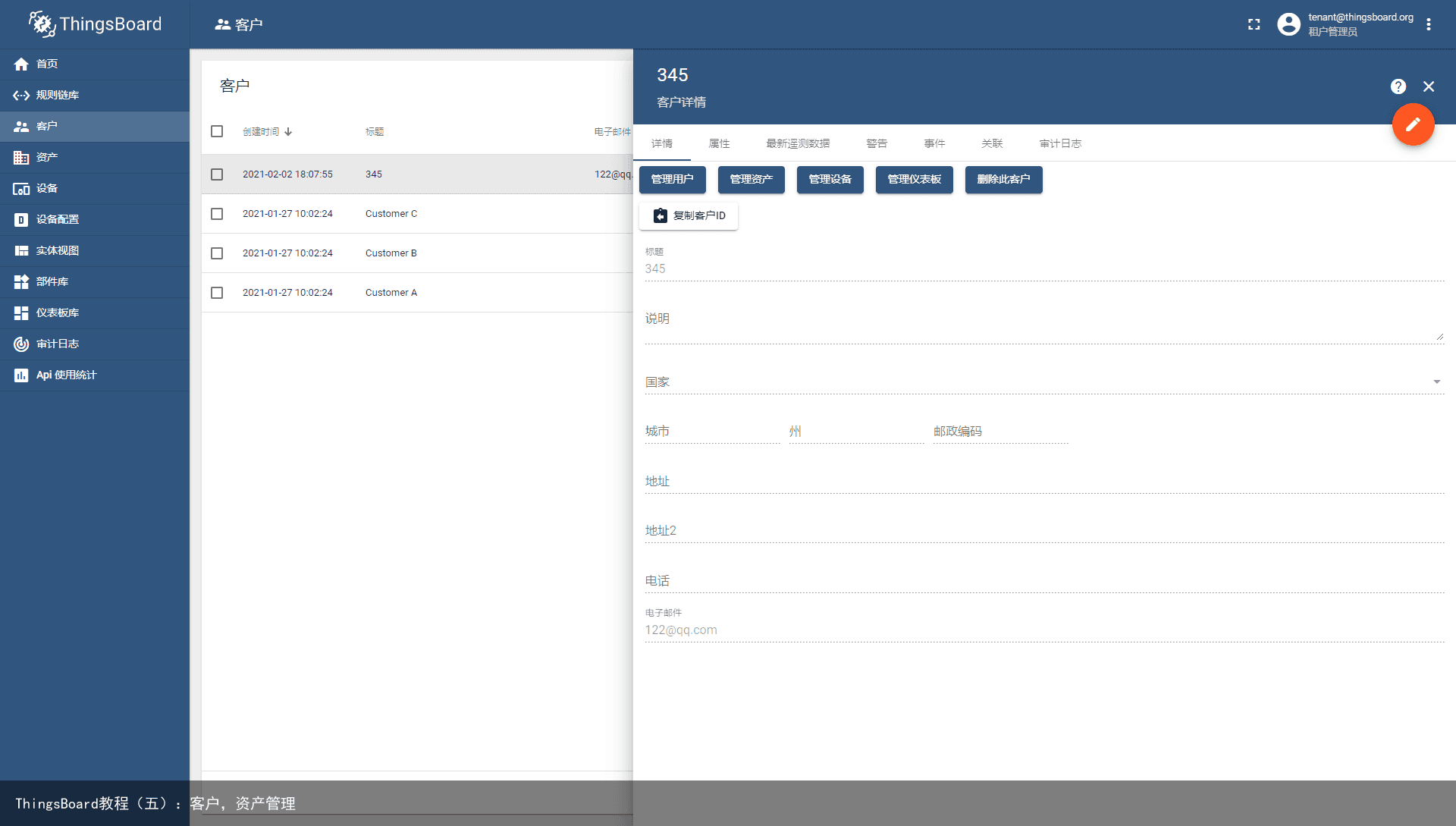Select the Customer C title cell
Screen dimensions: 1456x826
click(x=391, y=214)
